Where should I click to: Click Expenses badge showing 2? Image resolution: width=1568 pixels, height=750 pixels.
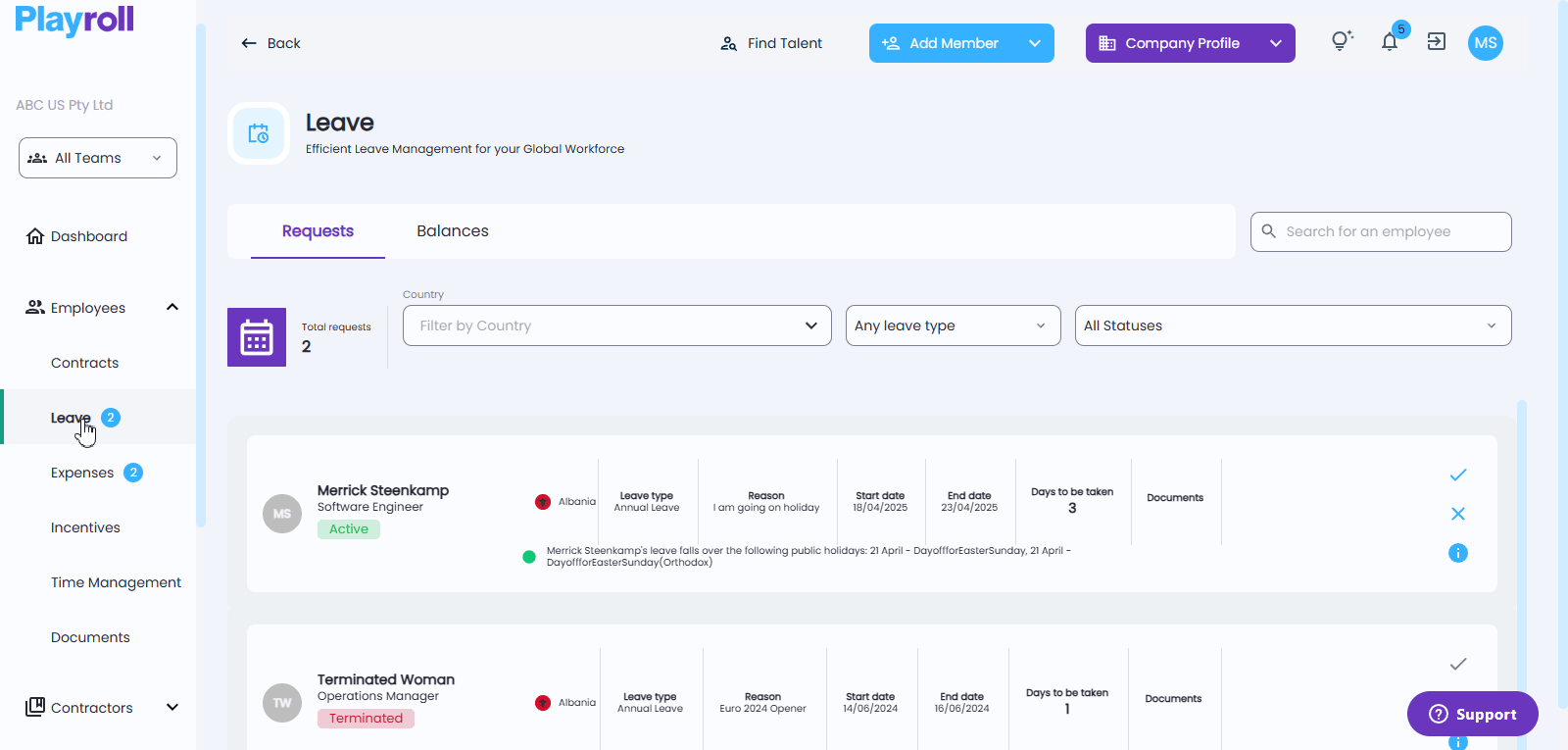click(x=133, y=473)
